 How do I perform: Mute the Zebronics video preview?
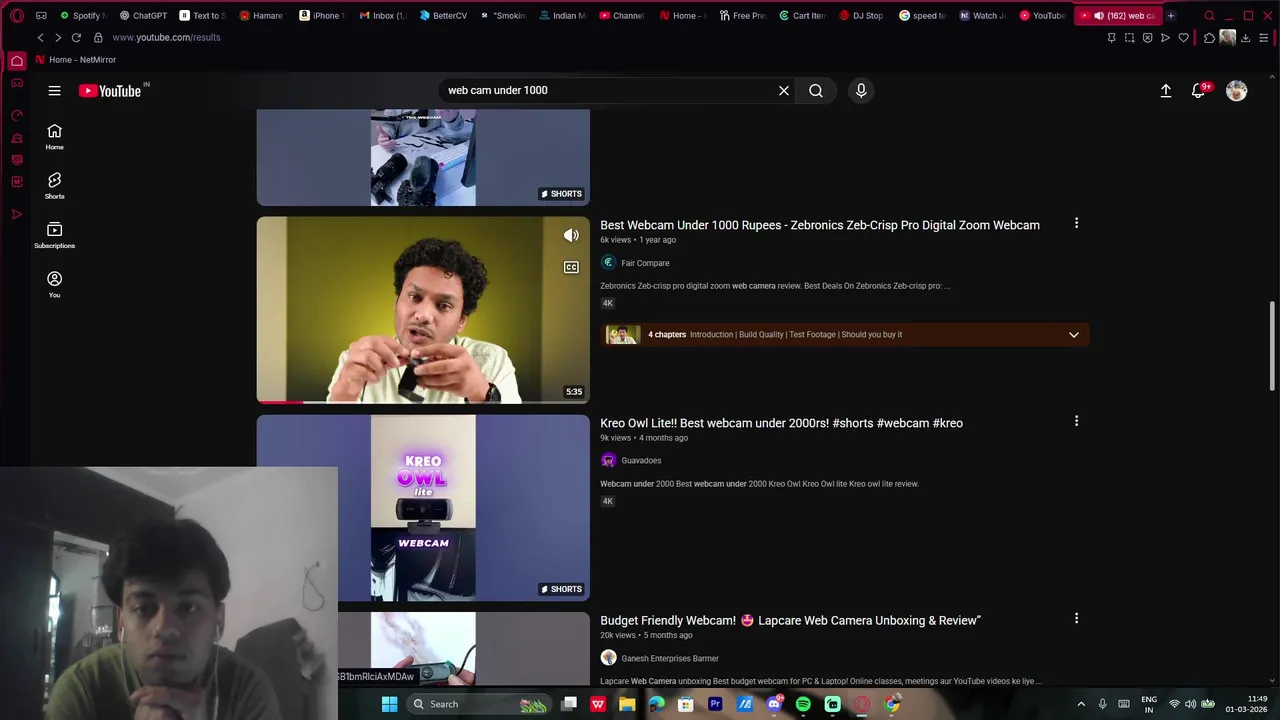coord(571,236)
